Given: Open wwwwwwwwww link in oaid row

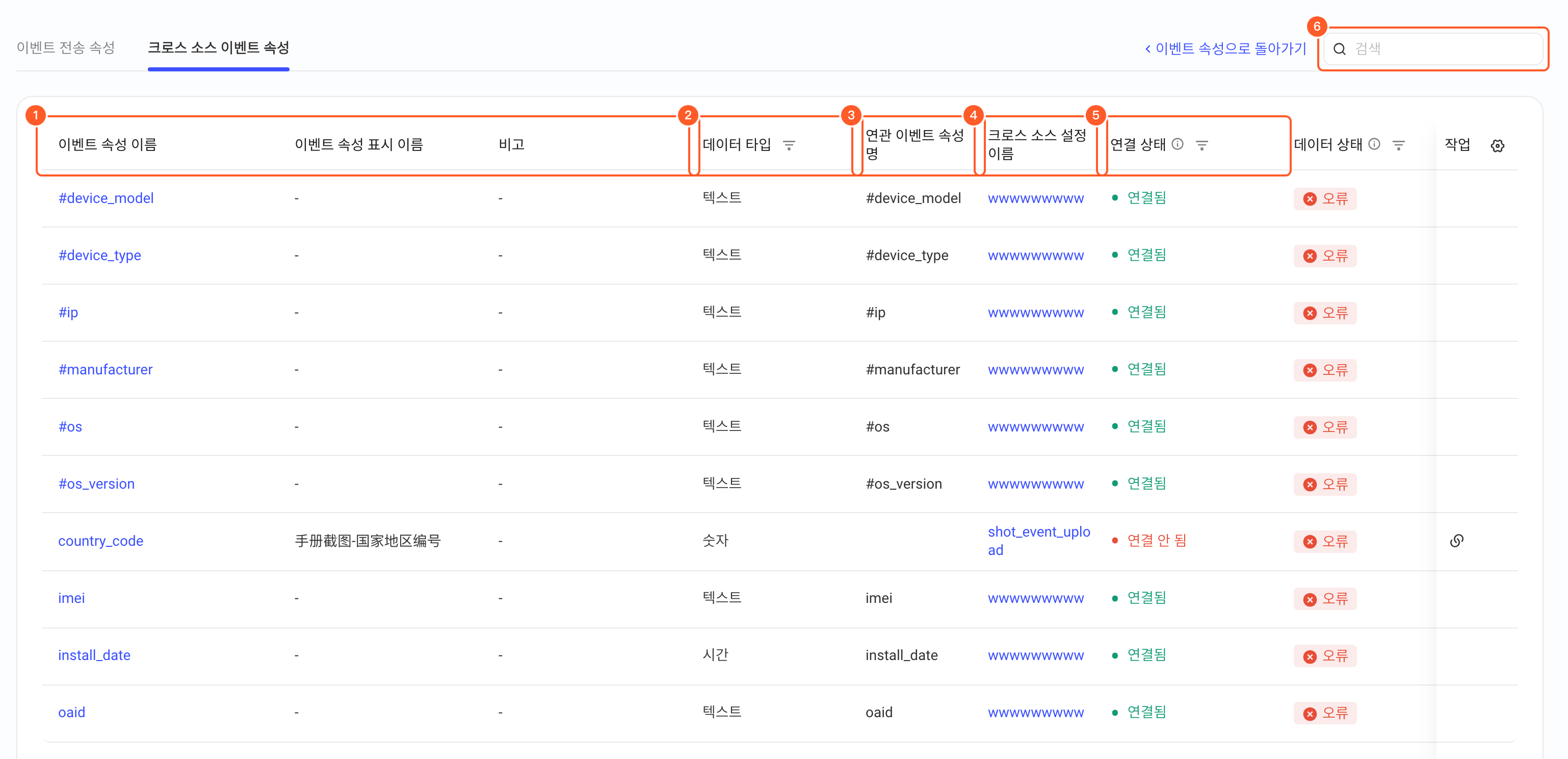Looking at the screenshot, I should click(x=1035, y=713).
